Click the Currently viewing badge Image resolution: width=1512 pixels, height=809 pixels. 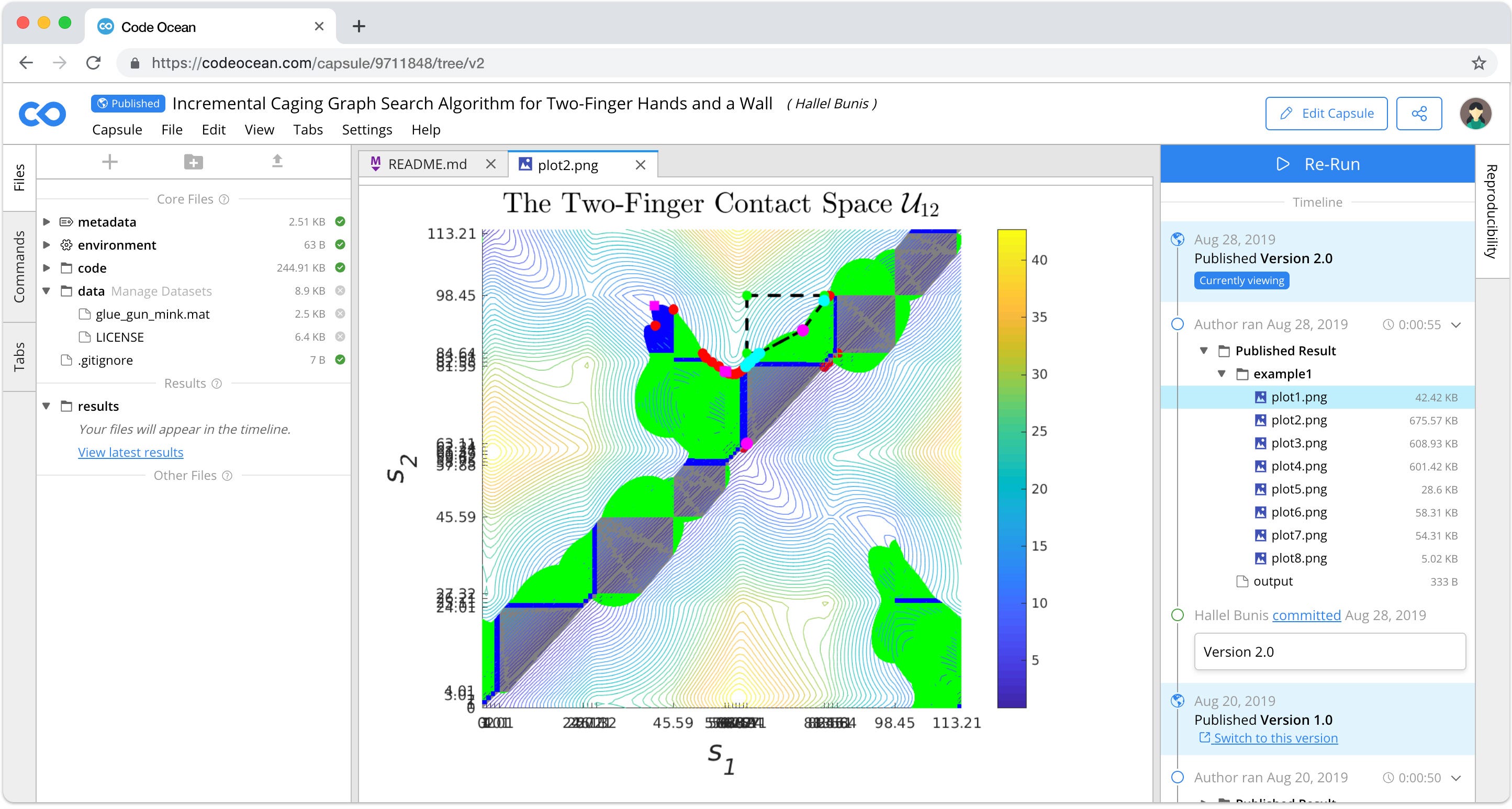[x=1241, y=280]
